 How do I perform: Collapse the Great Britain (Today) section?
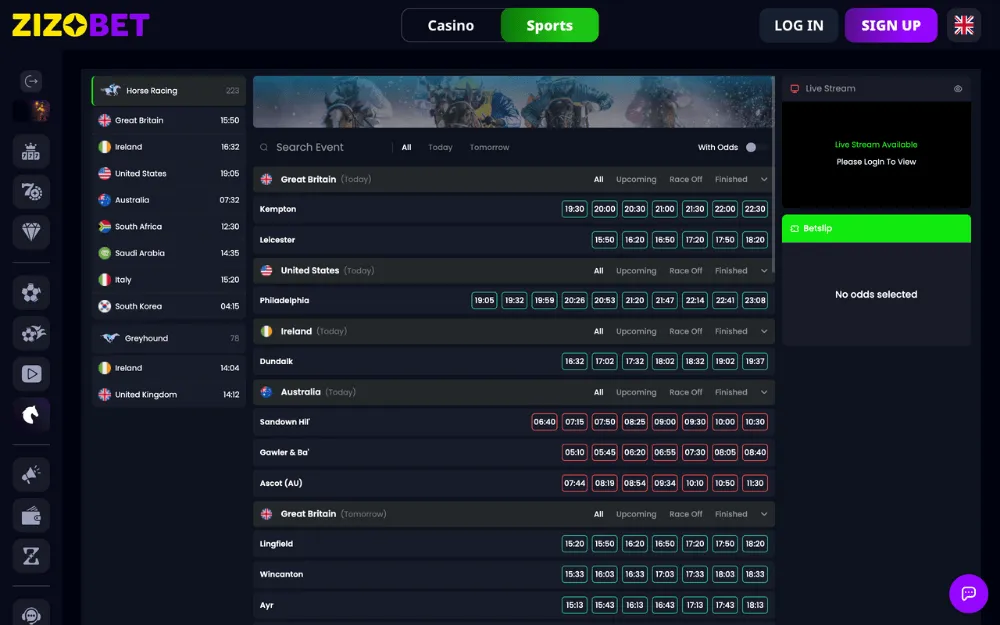click(x=764, y=180)
